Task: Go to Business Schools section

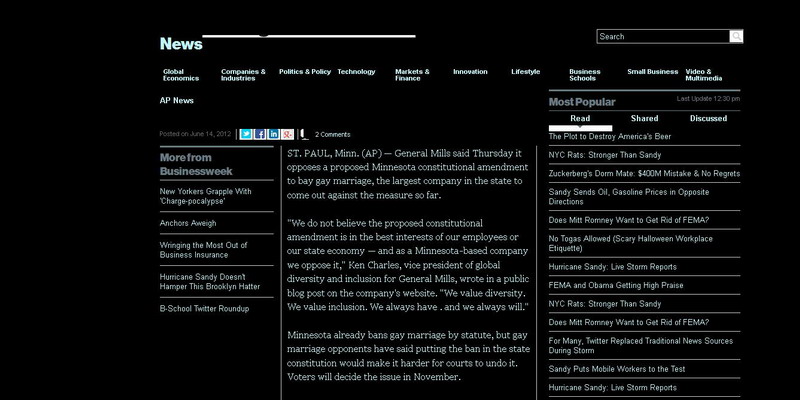Action: (x=585, y=75)
